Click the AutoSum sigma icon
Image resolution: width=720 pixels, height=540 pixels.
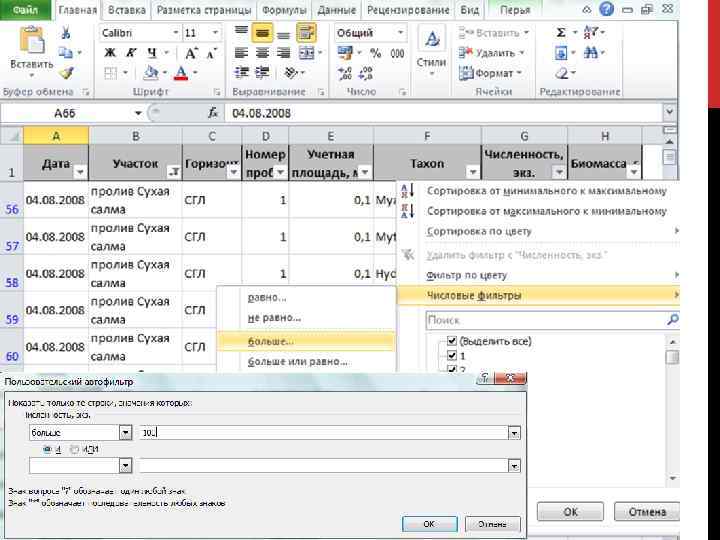click(561, 33)
